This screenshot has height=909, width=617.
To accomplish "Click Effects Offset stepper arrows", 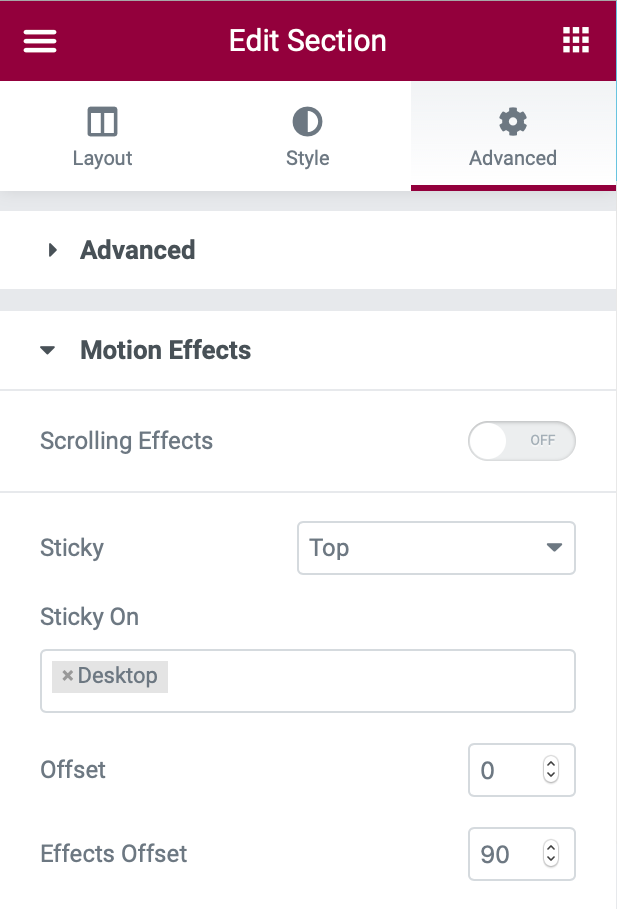I will click(550, 854).
